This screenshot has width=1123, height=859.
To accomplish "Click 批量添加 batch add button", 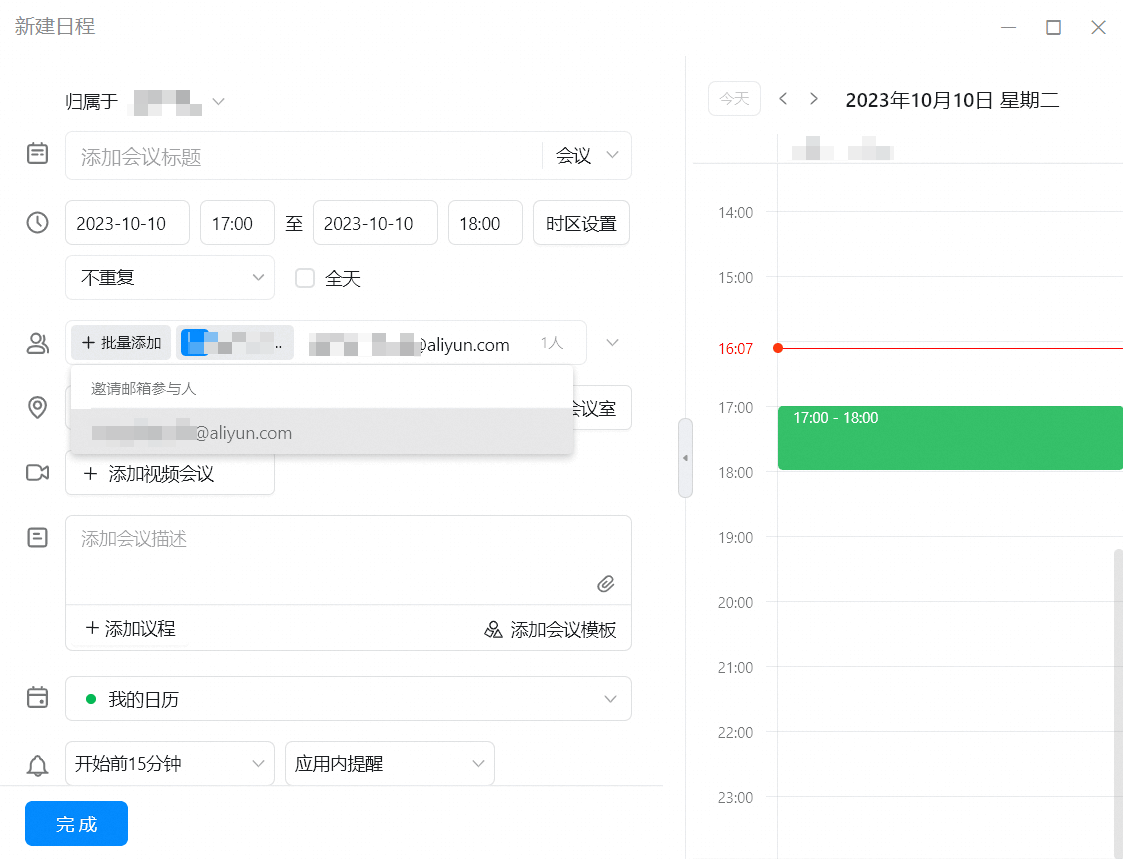I will click(x=121, y=342).
